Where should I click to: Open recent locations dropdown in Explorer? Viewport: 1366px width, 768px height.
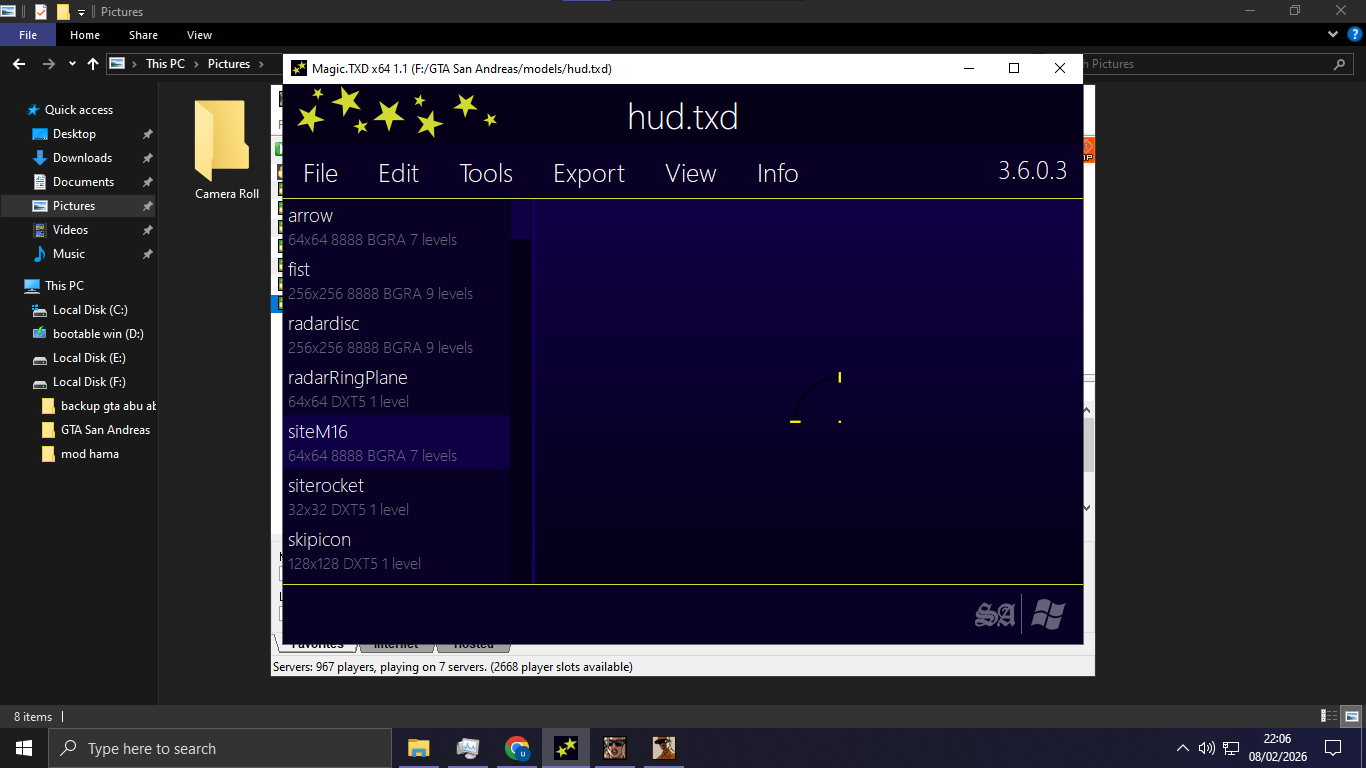pyautogui.click(x=72, y=63)
